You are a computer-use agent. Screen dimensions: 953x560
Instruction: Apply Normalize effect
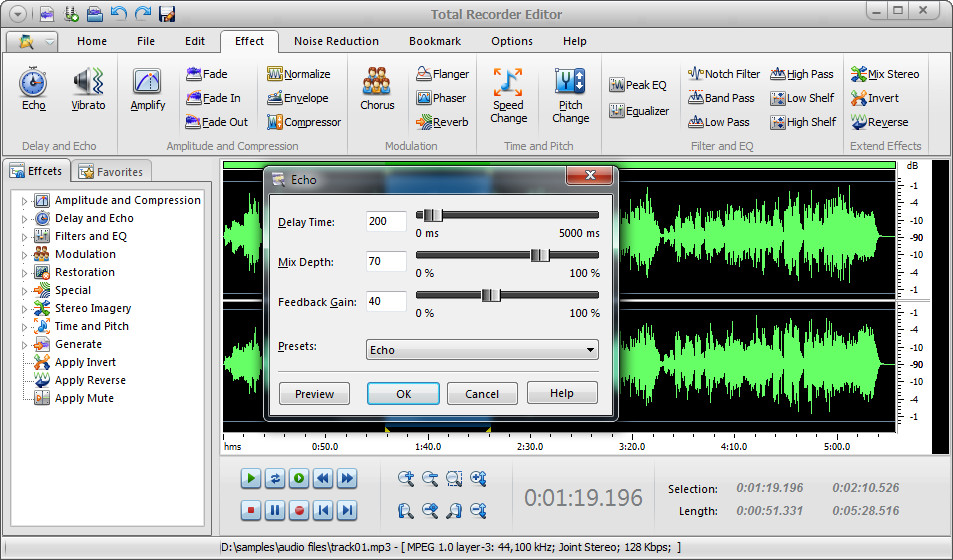click(298, 74)
